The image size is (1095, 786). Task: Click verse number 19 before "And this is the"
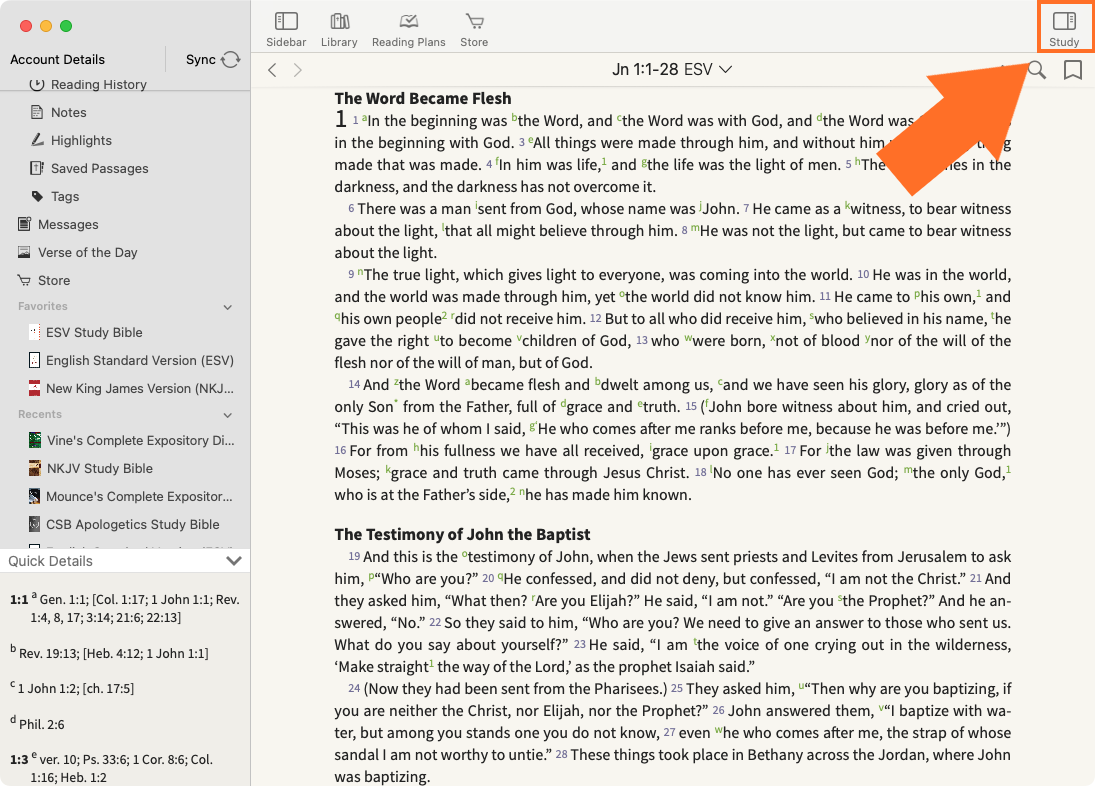[354, 557]
